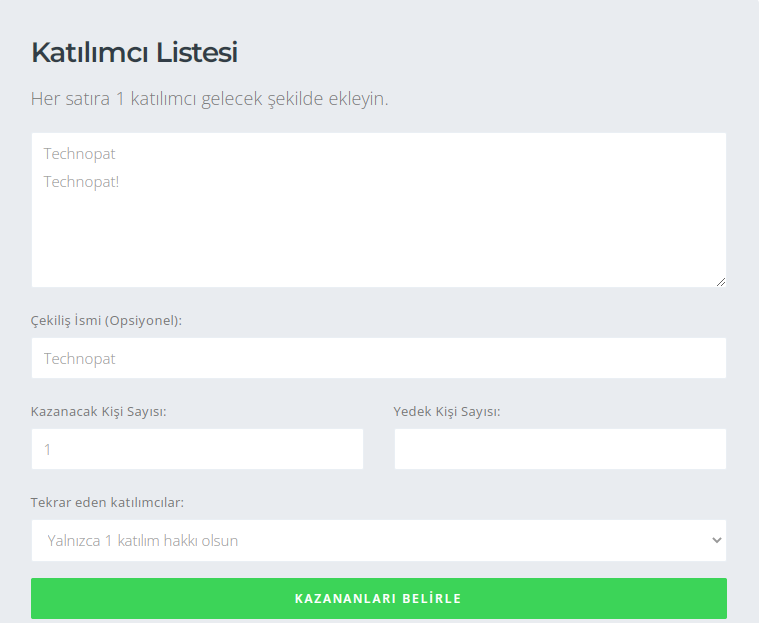Viewport: 760px width, 623px height.
Task: Click the 'Yedek Kişi Sayısı:' label
Action: point(447,411)
